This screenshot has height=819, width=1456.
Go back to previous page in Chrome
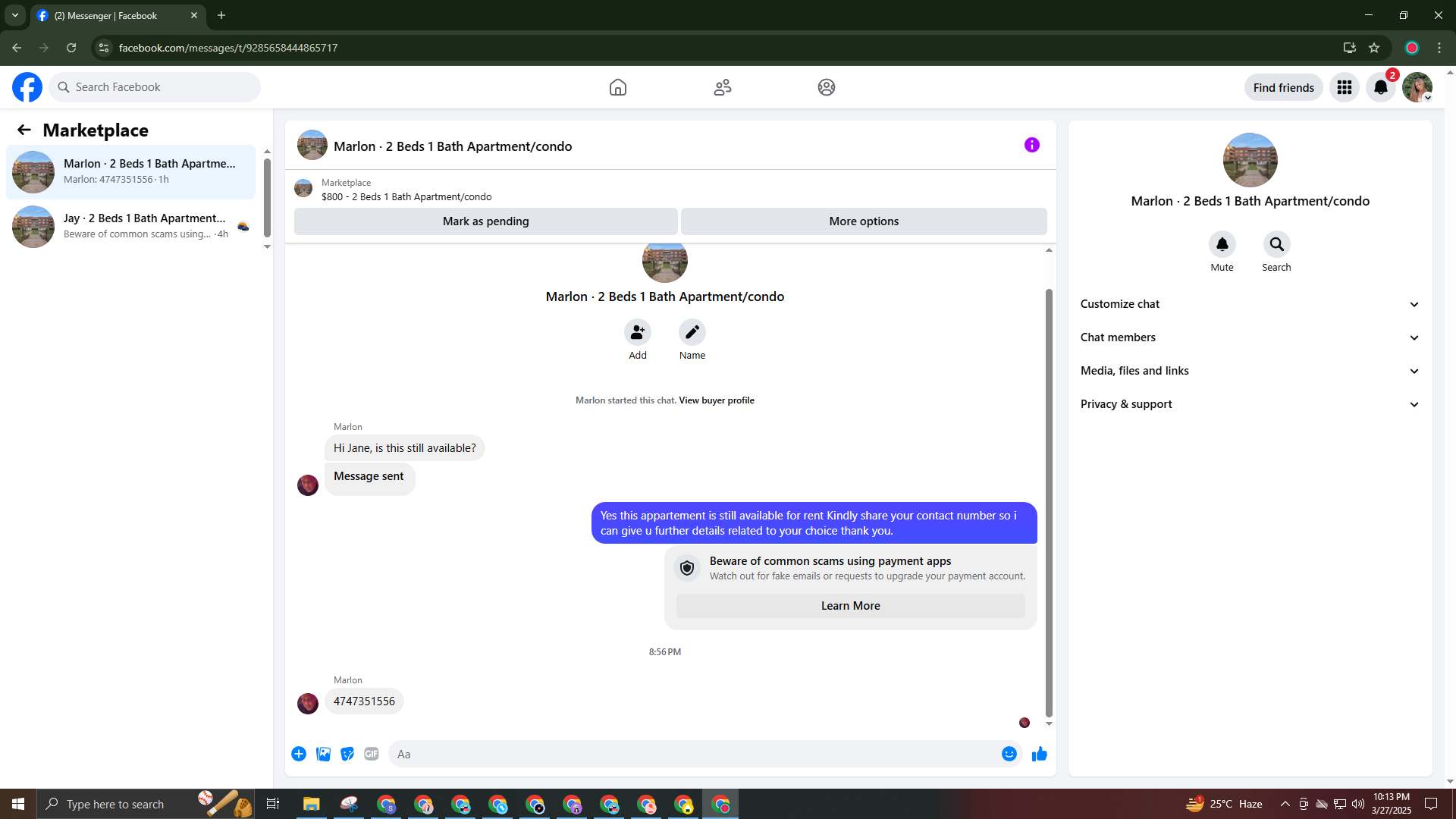click(17, 48)
